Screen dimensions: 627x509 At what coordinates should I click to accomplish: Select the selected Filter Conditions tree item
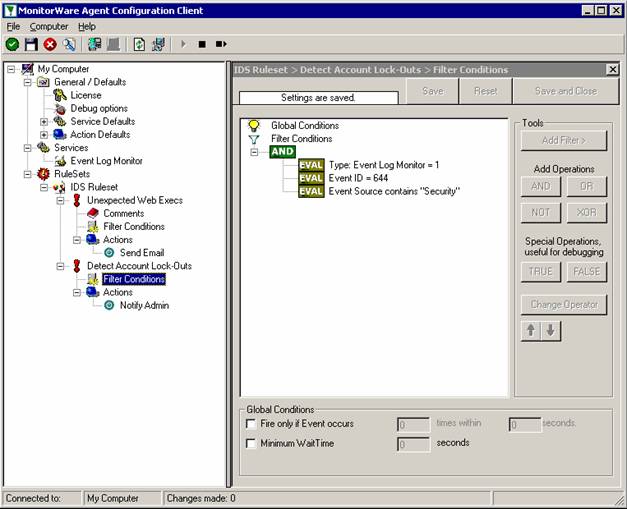[134, 279]
